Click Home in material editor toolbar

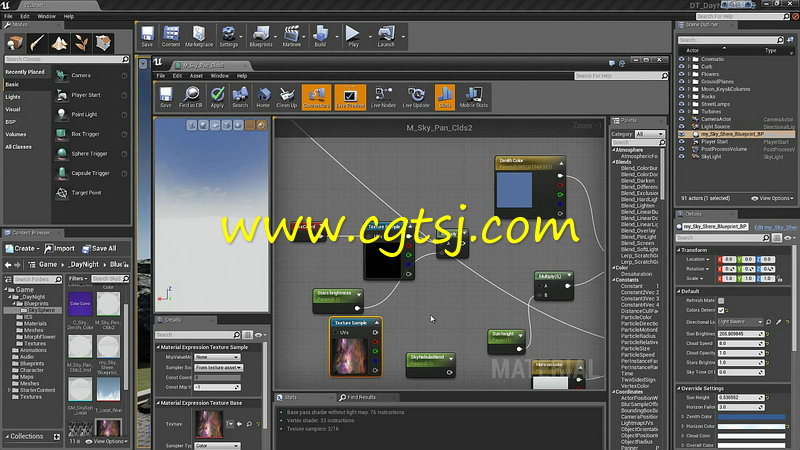[x=263, y=97]
